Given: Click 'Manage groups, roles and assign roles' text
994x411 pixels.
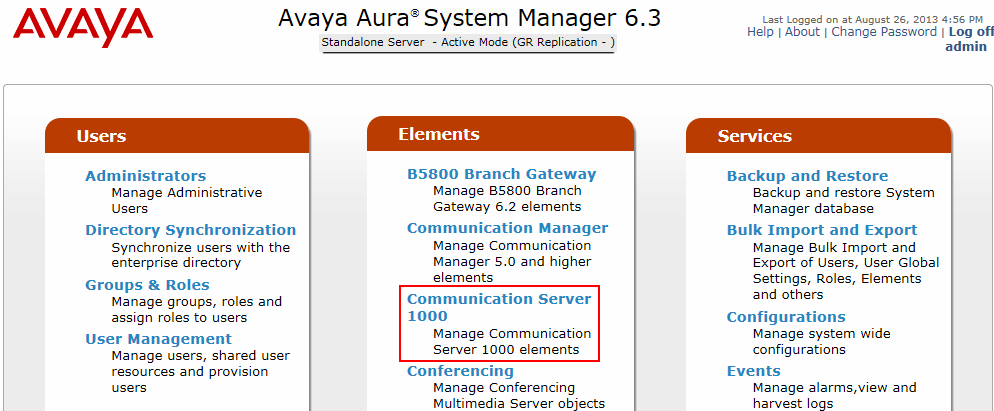Looking at the screenshot, I should (x=197, y=310).
